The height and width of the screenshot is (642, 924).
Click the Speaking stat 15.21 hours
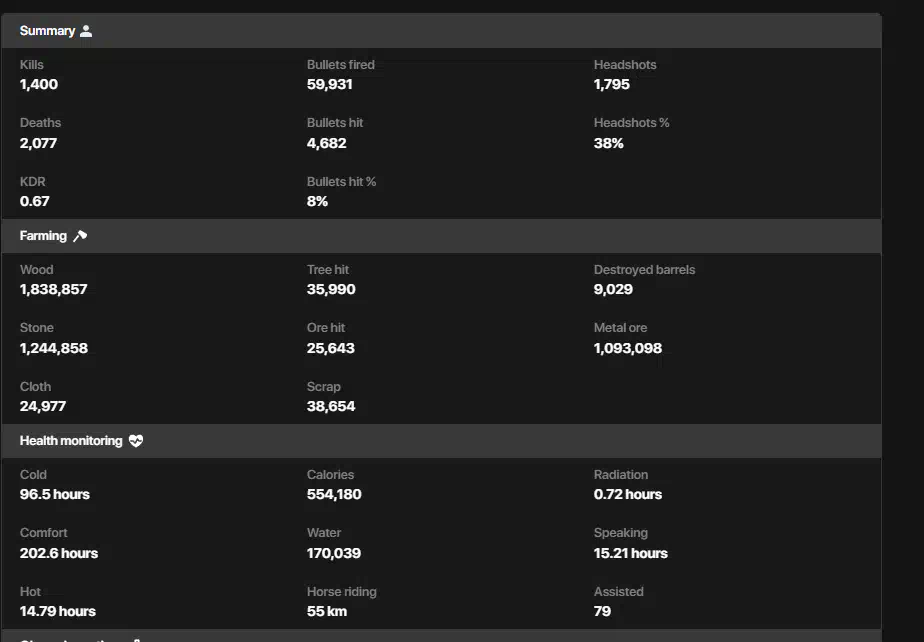click(x=631, y=554)
